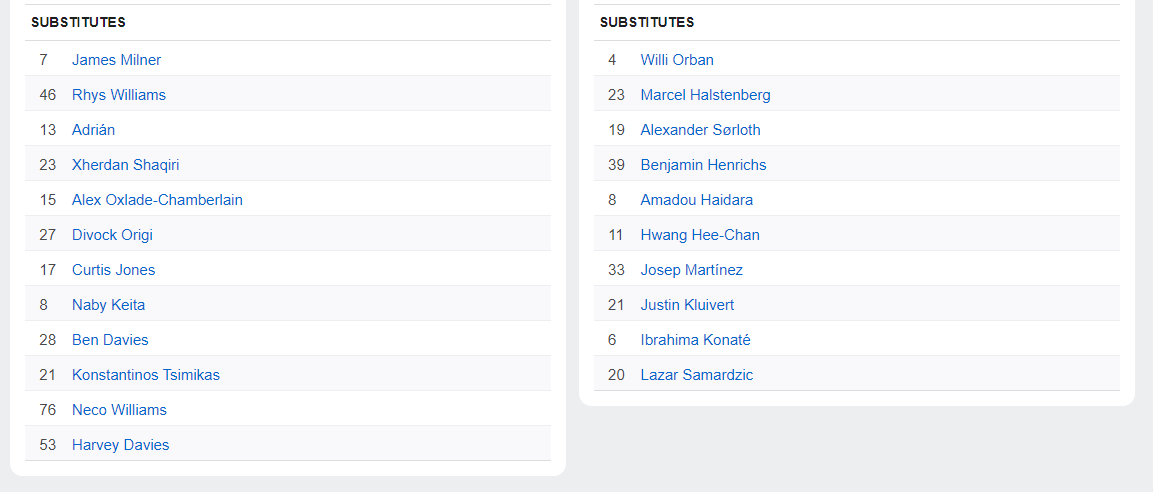The height and width of the screenshot is (492, 1153).
Task: Go to Alexander Sørloth's page
Action: 700,130
